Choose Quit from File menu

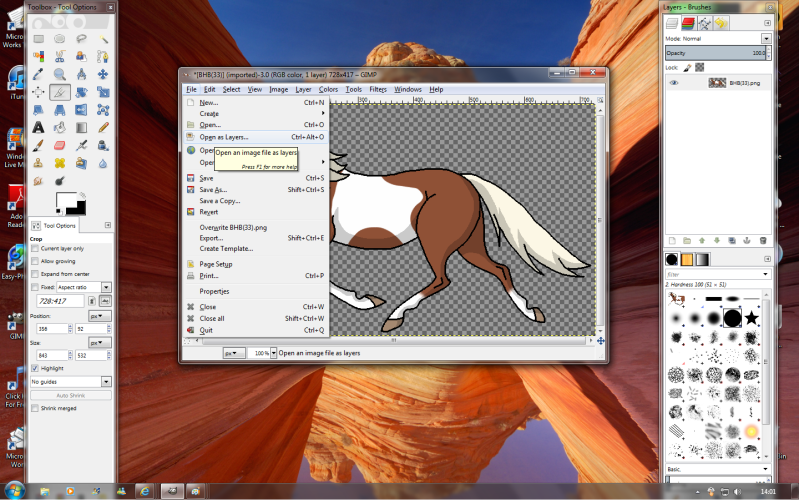tap(255, 330)
